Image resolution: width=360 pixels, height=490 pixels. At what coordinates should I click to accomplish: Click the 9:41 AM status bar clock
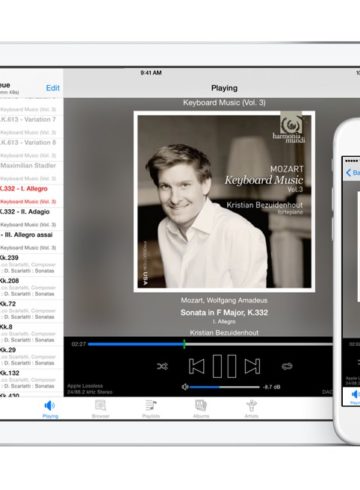[x=151, y=73]
